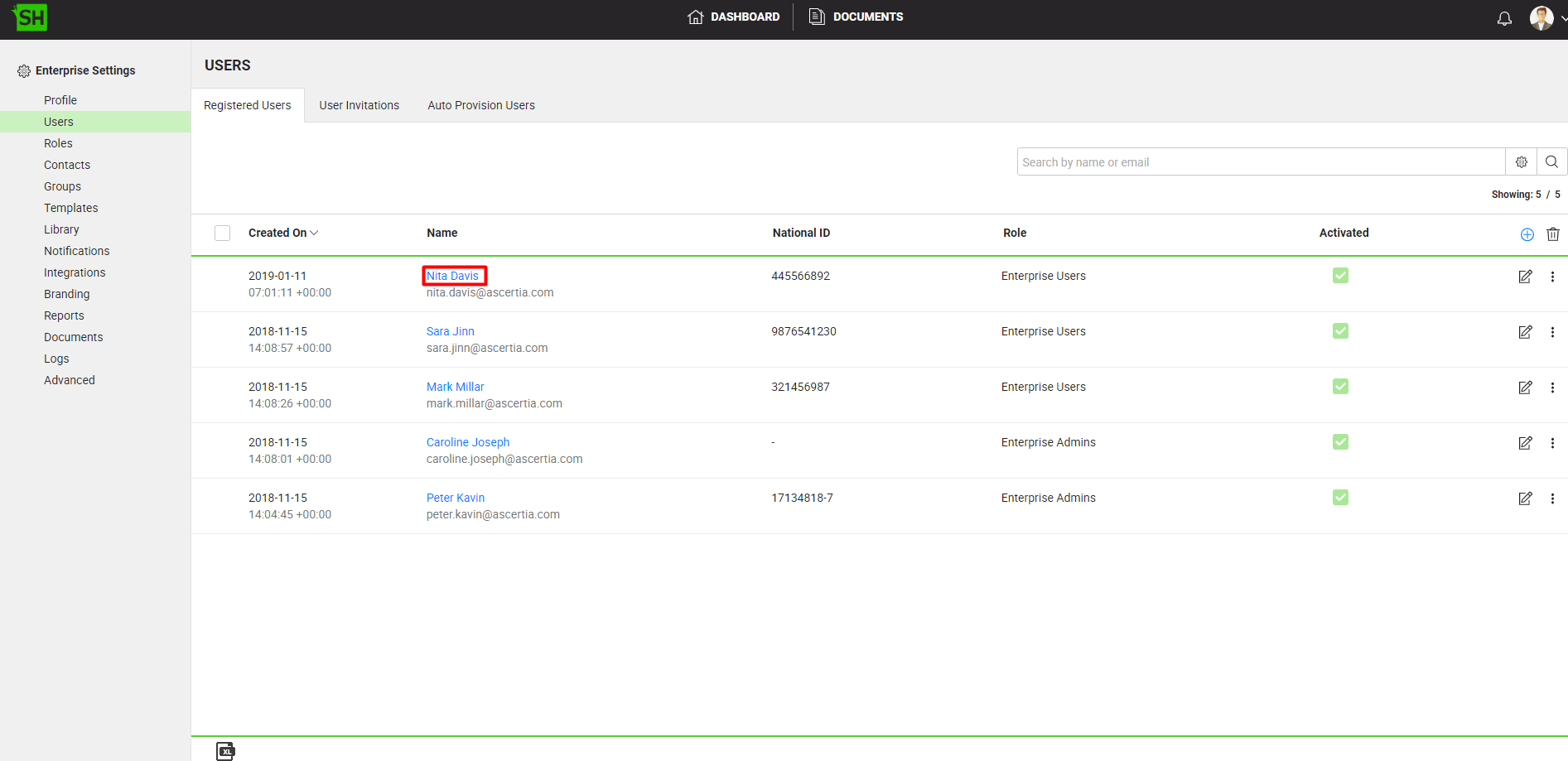Open search settings gear icon
1568x761 pixels.
[1521, 162]
